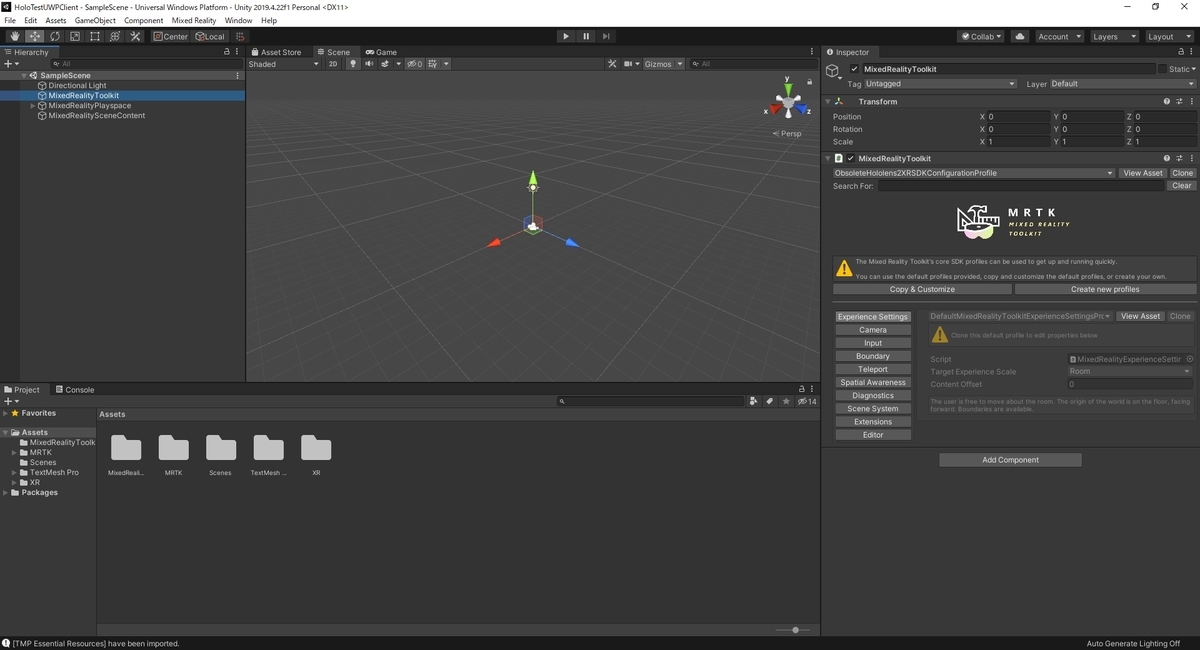Image resolution: width=1200 pixels, height=650 pixels.
Task: Select the Scale tool
Action: [x=74, y=36]
